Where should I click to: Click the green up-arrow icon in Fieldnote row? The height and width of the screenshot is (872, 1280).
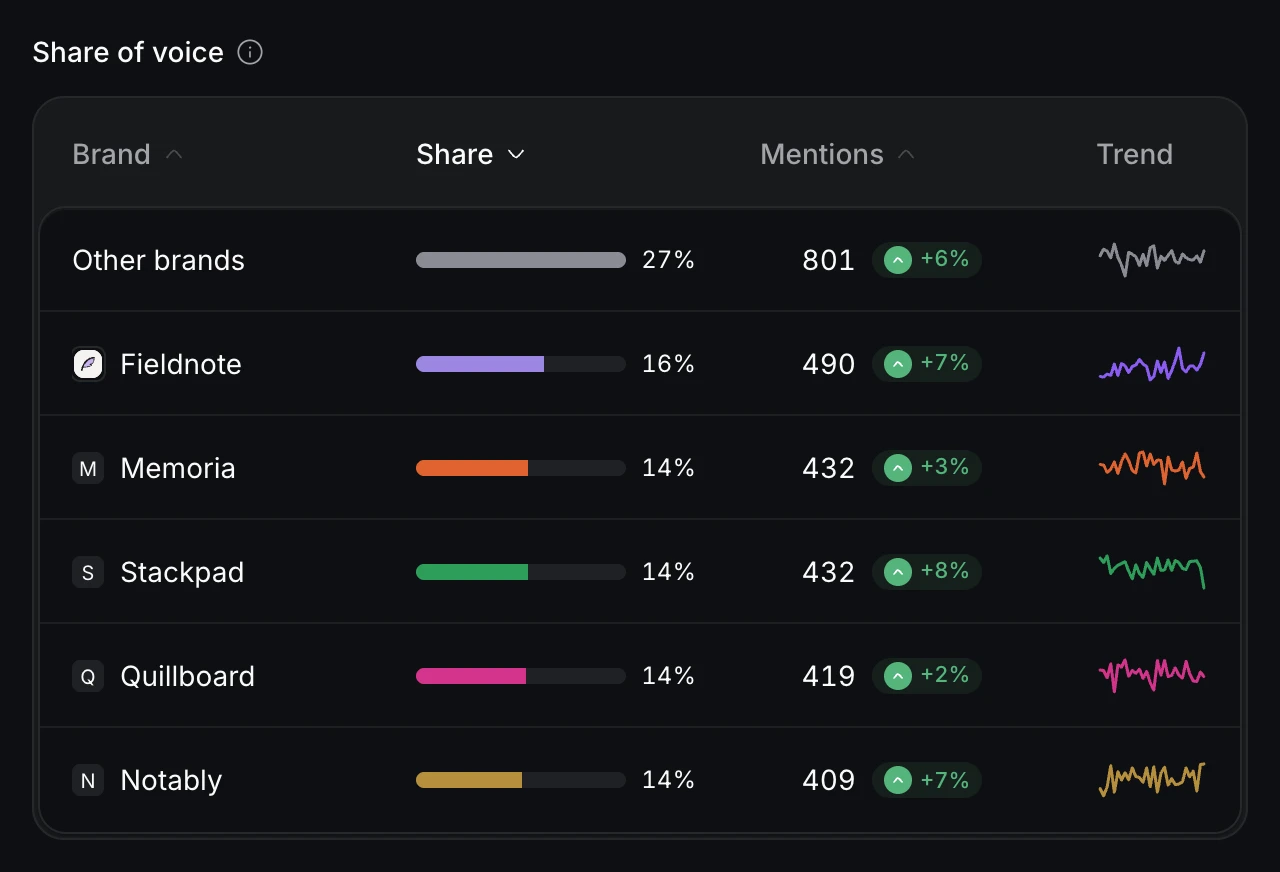click(x=898, y=364)
